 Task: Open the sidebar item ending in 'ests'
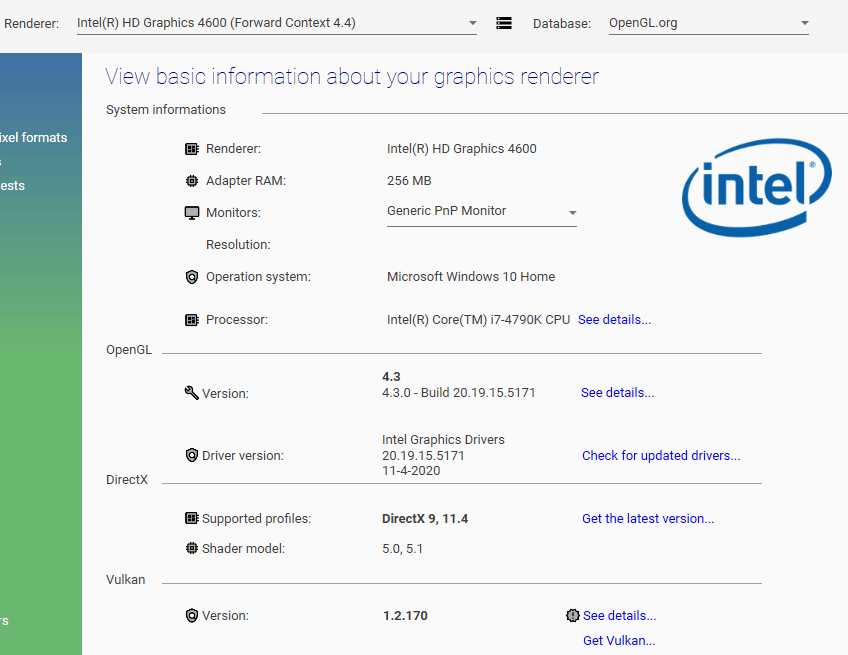click(x=12, y=186)
